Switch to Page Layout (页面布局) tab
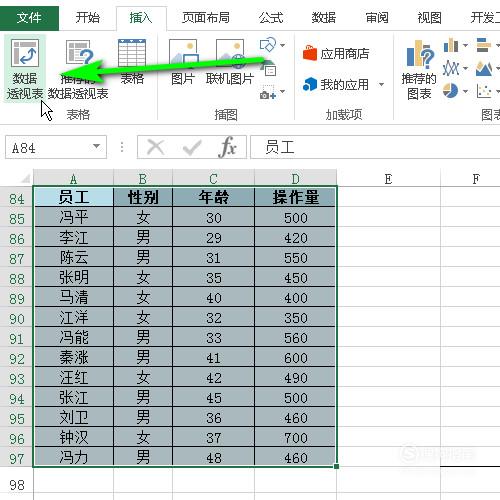Image resolution: width=500 pixels, height=500 pixels. click(206, 18)
